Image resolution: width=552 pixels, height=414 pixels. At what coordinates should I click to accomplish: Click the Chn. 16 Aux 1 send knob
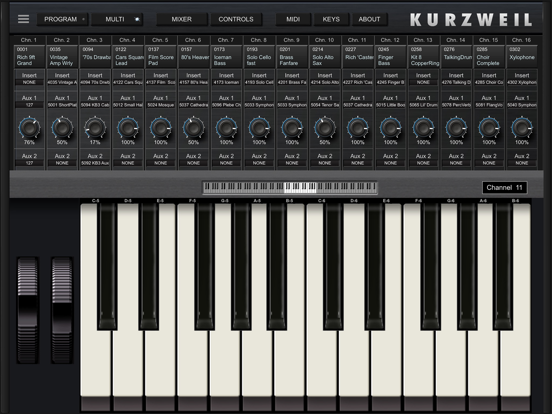pyautogui.click(x=522, y=127)
